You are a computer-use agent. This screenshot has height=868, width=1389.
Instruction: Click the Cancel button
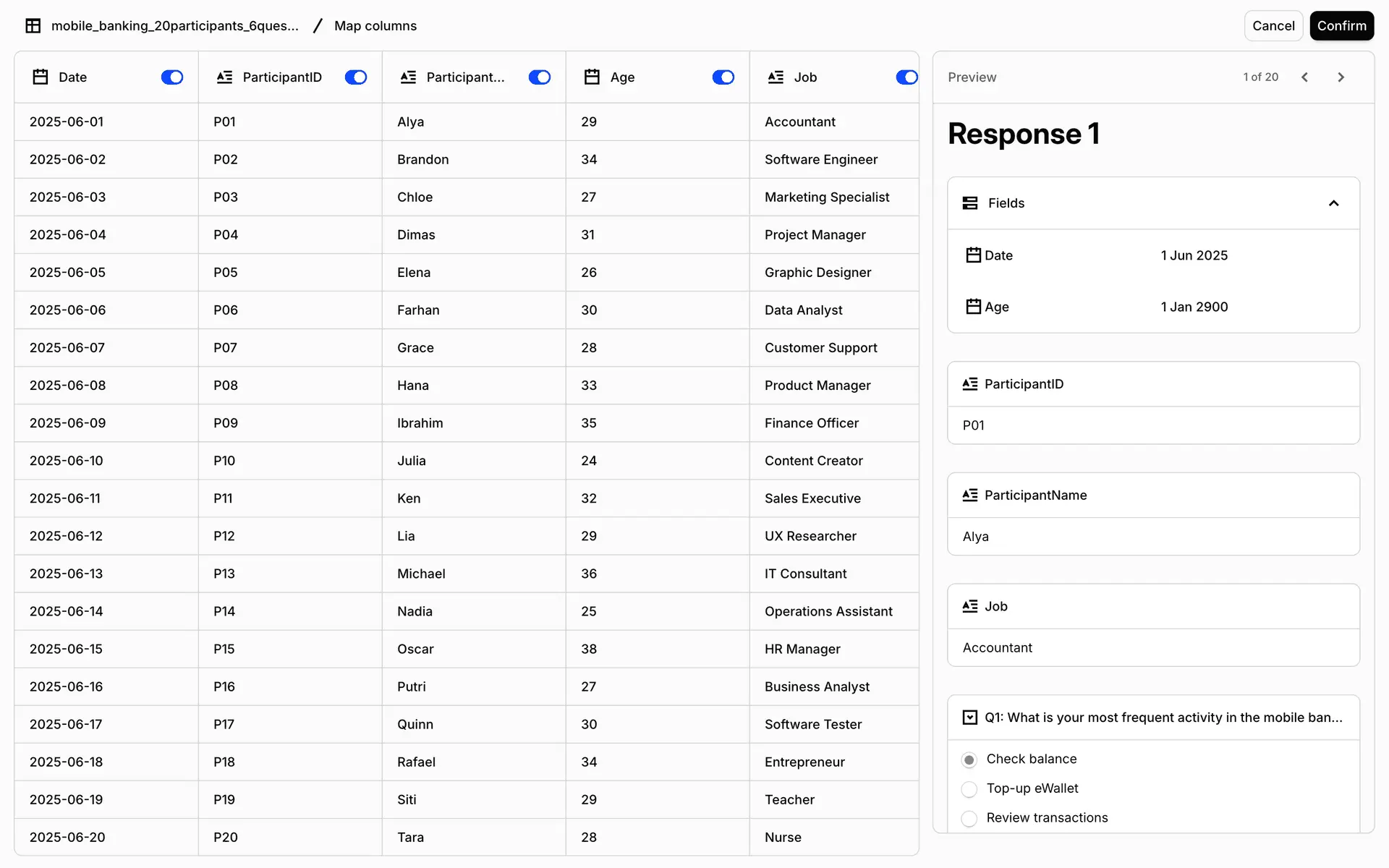pyautogui.click(x=1273, y=26)
